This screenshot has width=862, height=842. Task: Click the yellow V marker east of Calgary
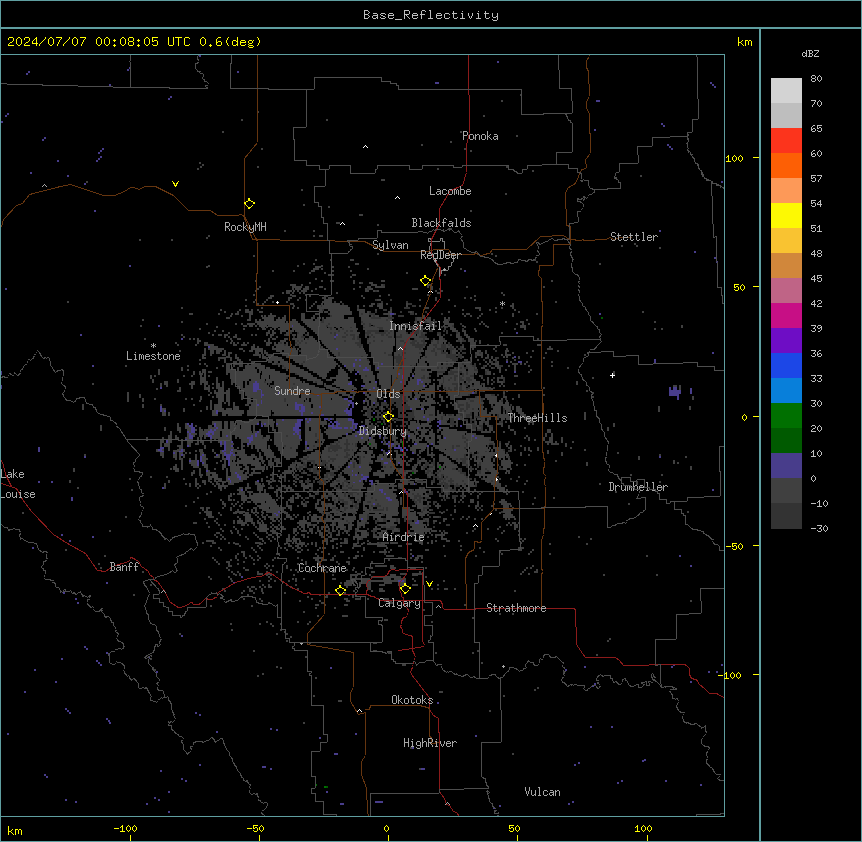429,584
